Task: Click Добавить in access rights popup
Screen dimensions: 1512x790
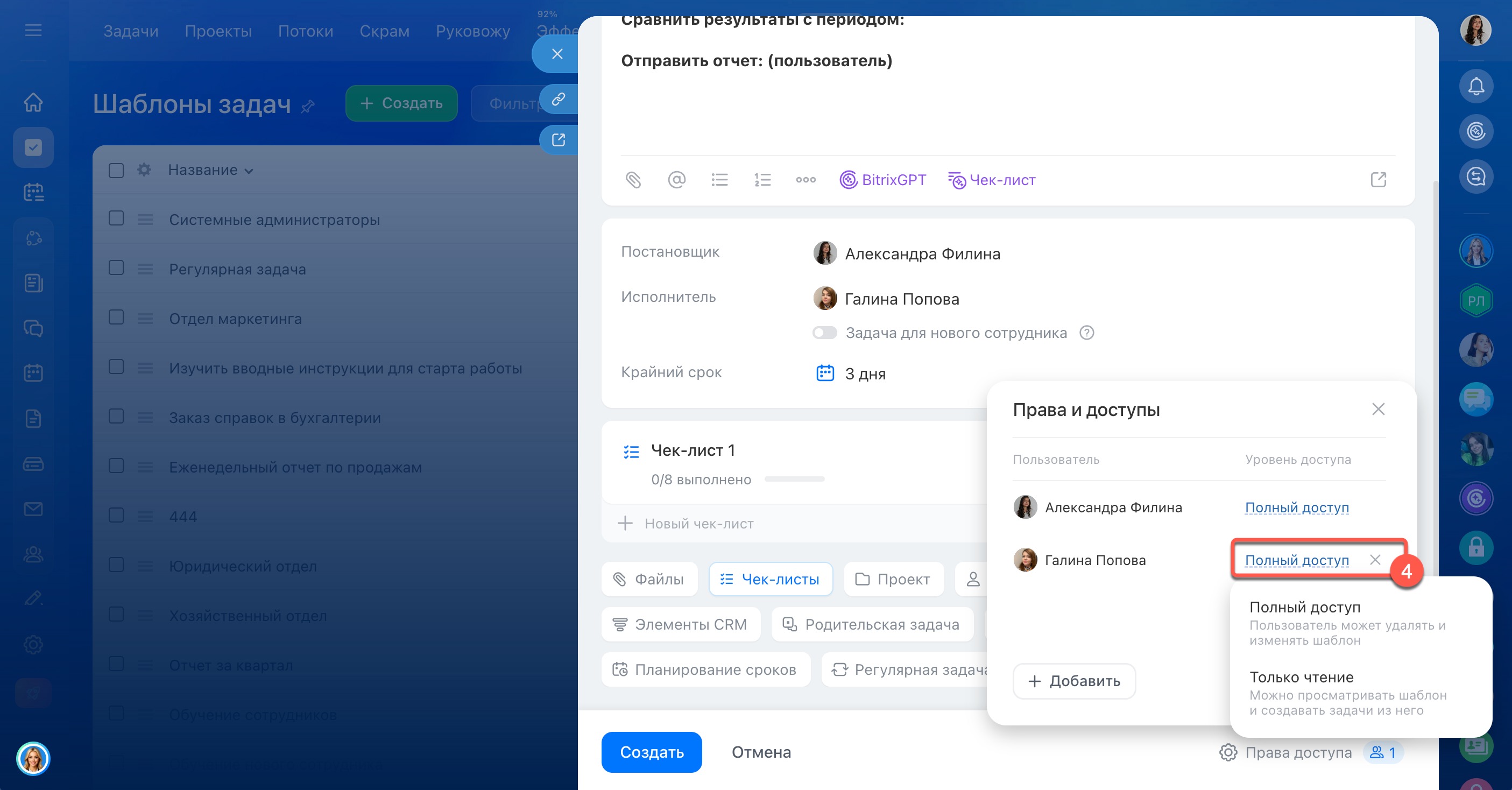Action: 1073,681
